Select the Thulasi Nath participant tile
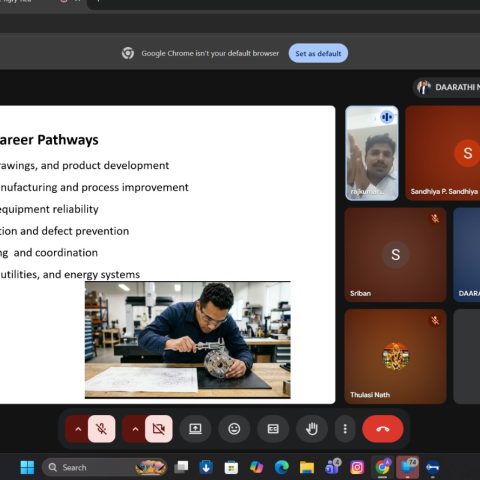The height and width of the screenshot is (480, 480). [x=396, y=356]
